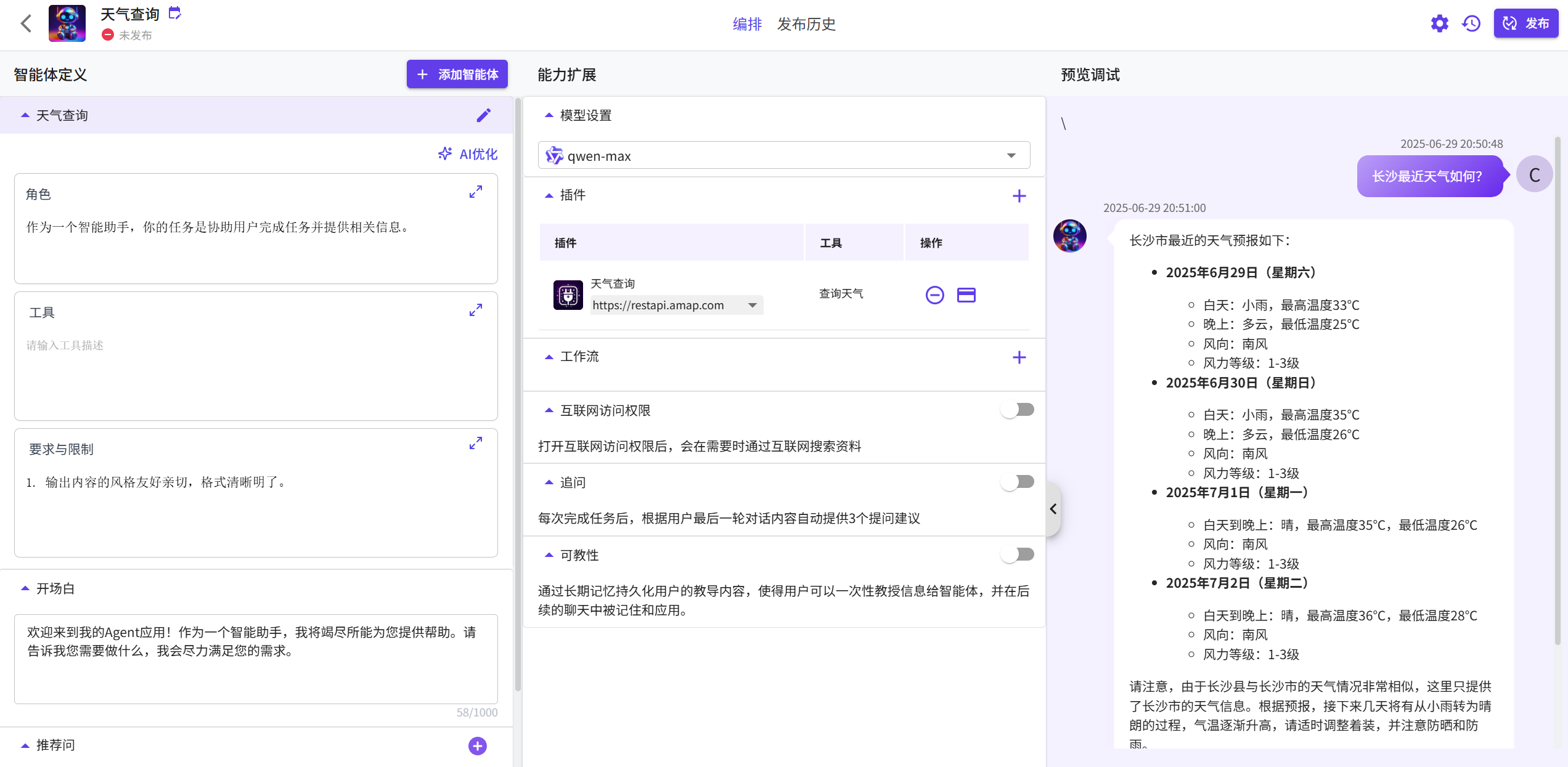This screenshot has height=767, width=1568.
Task: Click the 天气查询 plugin icon
Action: (568, 295)
